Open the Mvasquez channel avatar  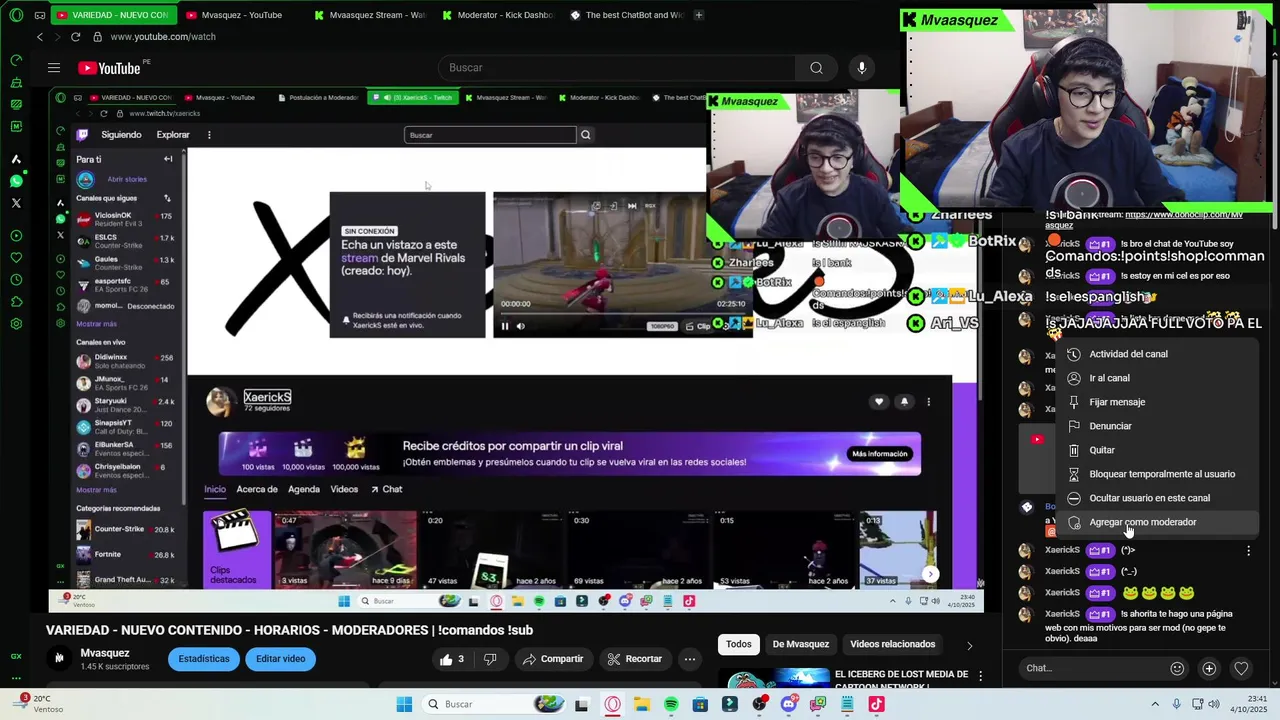59,658
